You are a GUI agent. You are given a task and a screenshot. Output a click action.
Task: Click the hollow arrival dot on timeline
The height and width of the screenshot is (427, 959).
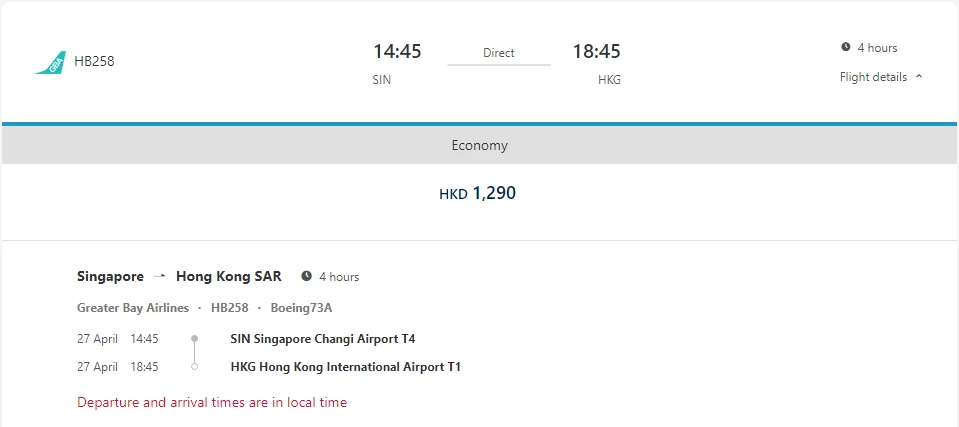194,367
